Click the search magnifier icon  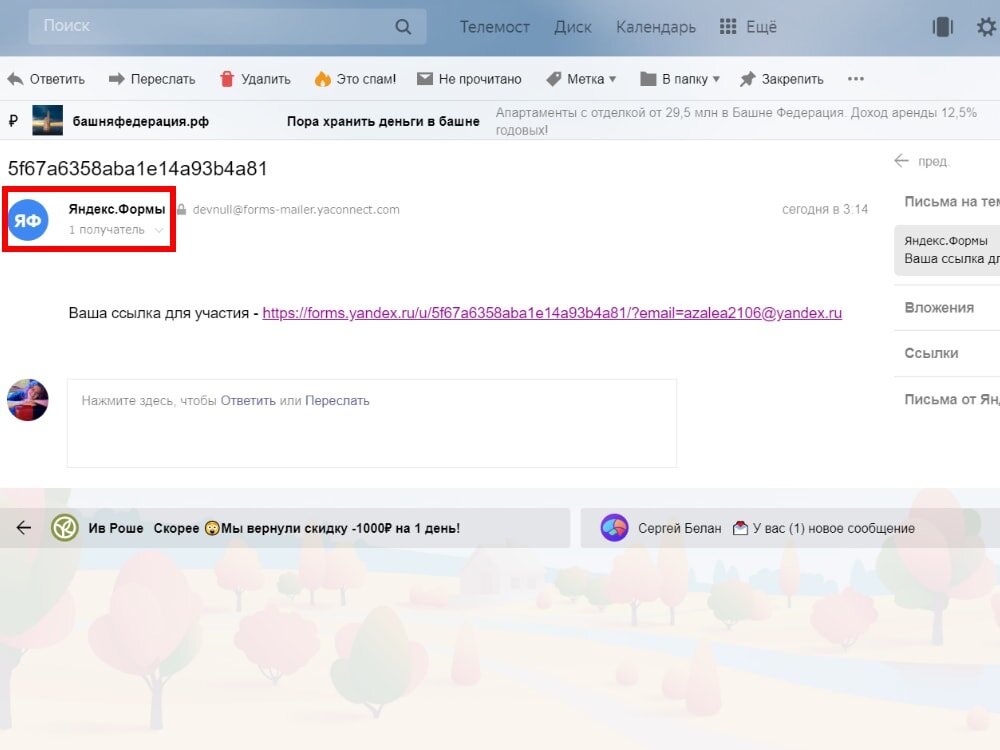403,27
